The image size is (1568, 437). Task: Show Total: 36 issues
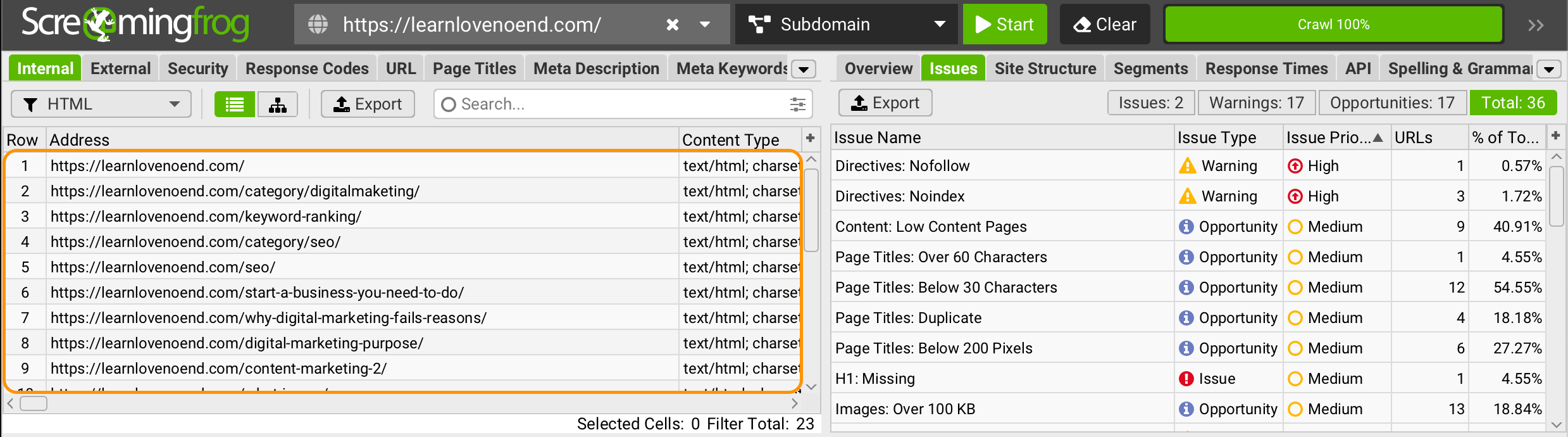[1513, 103]
